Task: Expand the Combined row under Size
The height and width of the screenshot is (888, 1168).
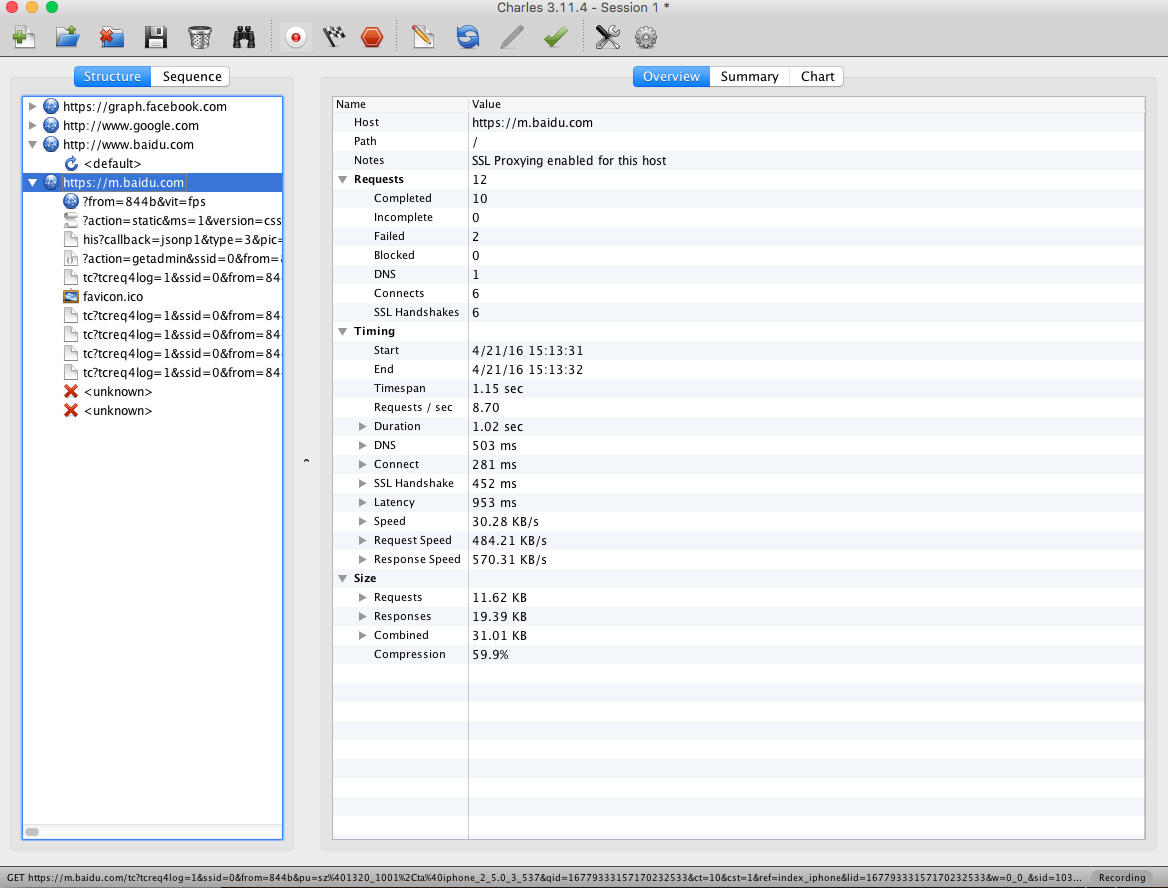Action: [363, 635]
